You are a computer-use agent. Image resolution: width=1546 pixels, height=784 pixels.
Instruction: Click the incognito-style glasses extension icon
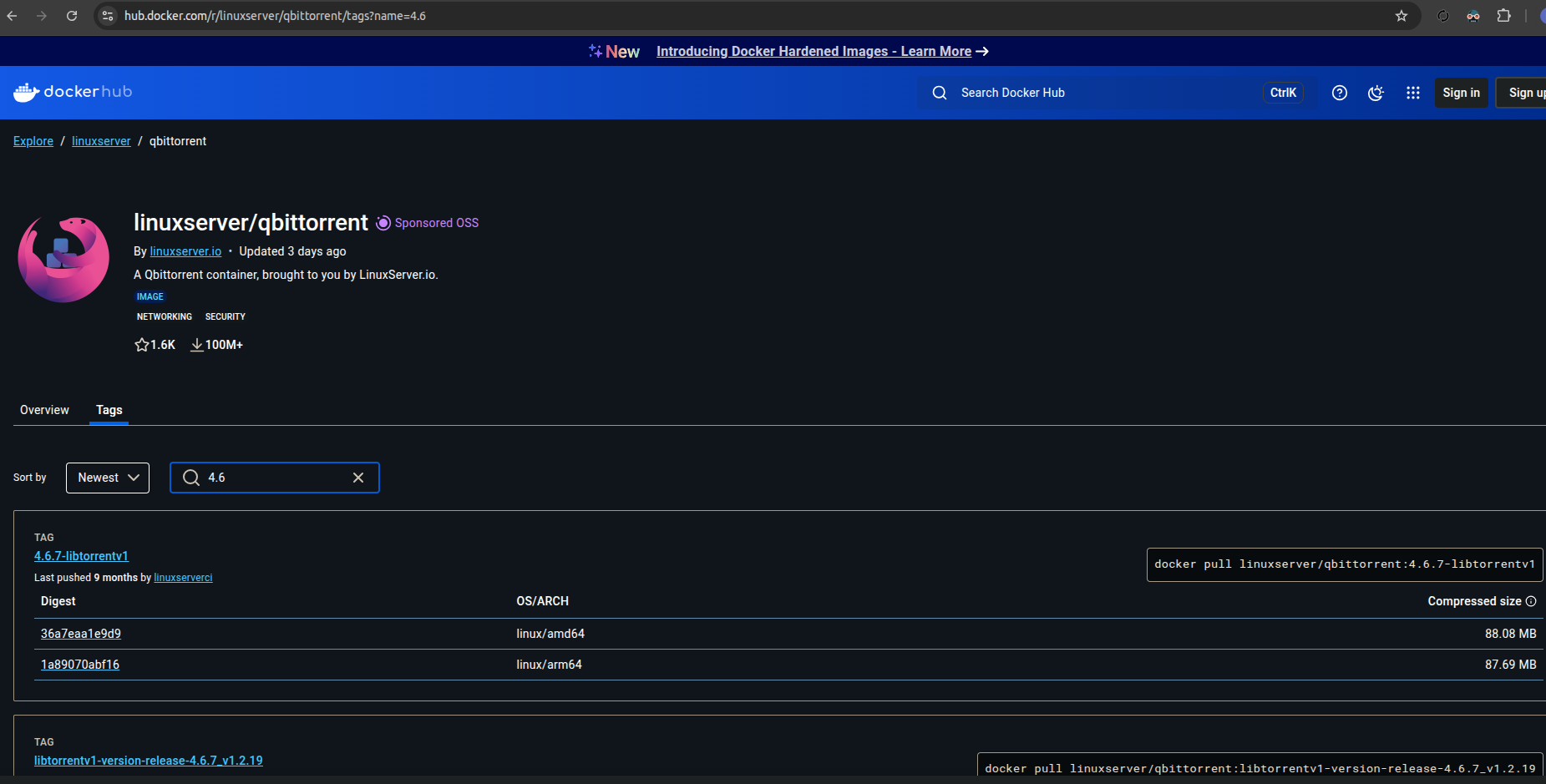[x=1473, y=16]
